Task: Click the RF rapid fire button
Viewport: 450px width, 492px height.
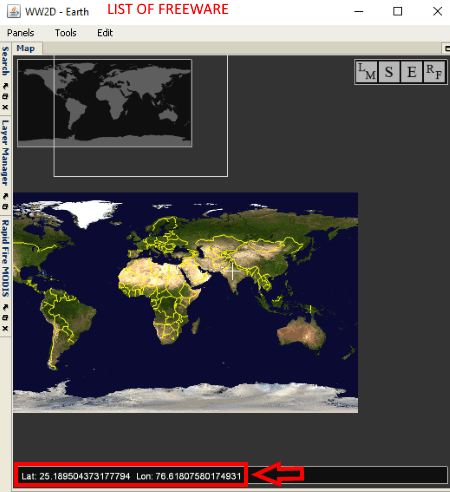Action: (x=434, y=72)
